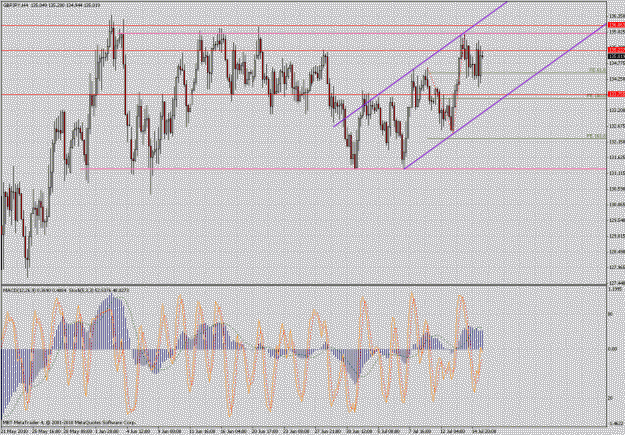Click the black current price label
Viewport: 625px width, 435px height.
pos(616,56)
